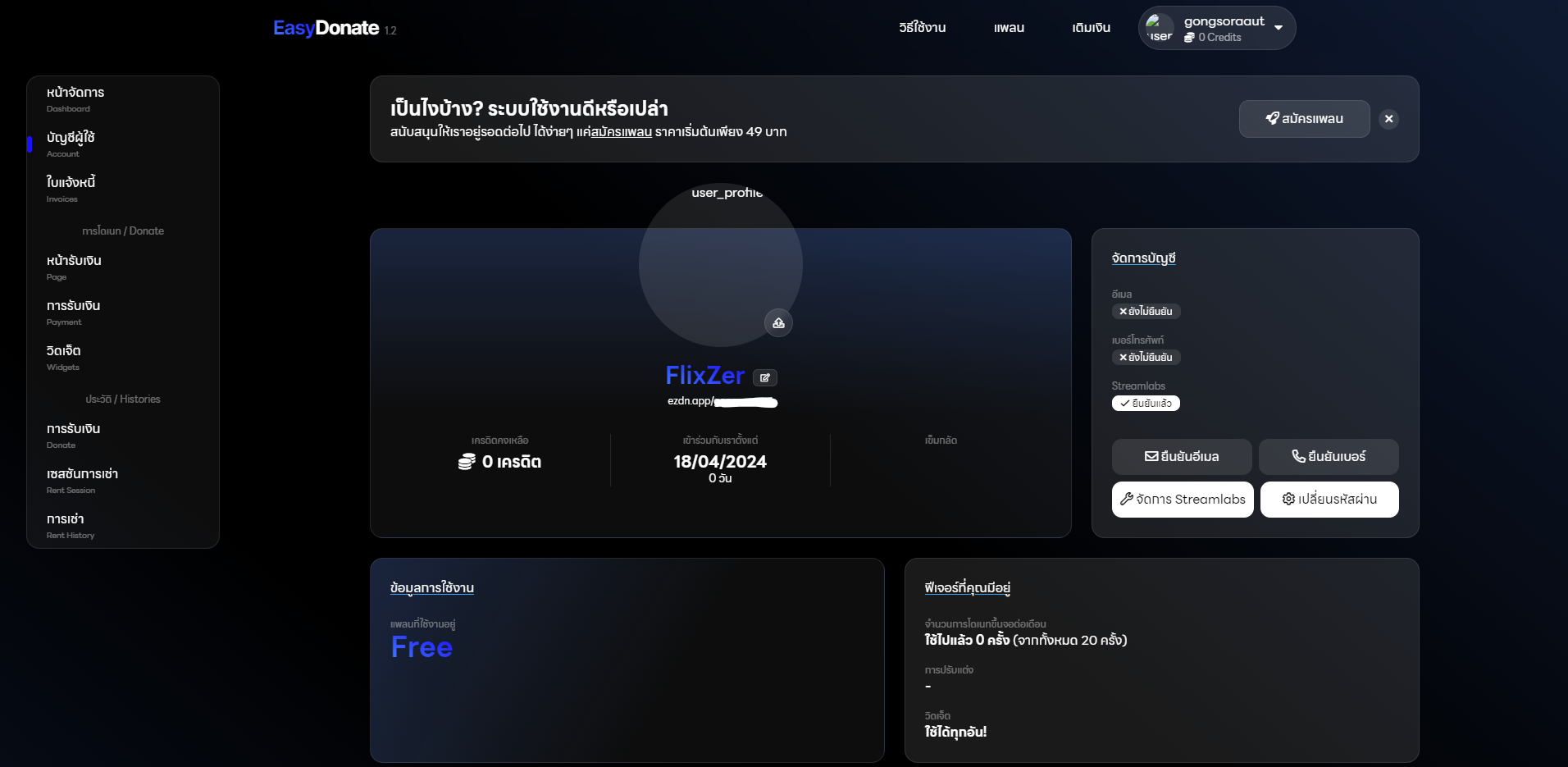The height and width of the screenshot is (767, 1568).
Task: Click the edit name icon beside FlixZer
Action: (x=764, y=377)
